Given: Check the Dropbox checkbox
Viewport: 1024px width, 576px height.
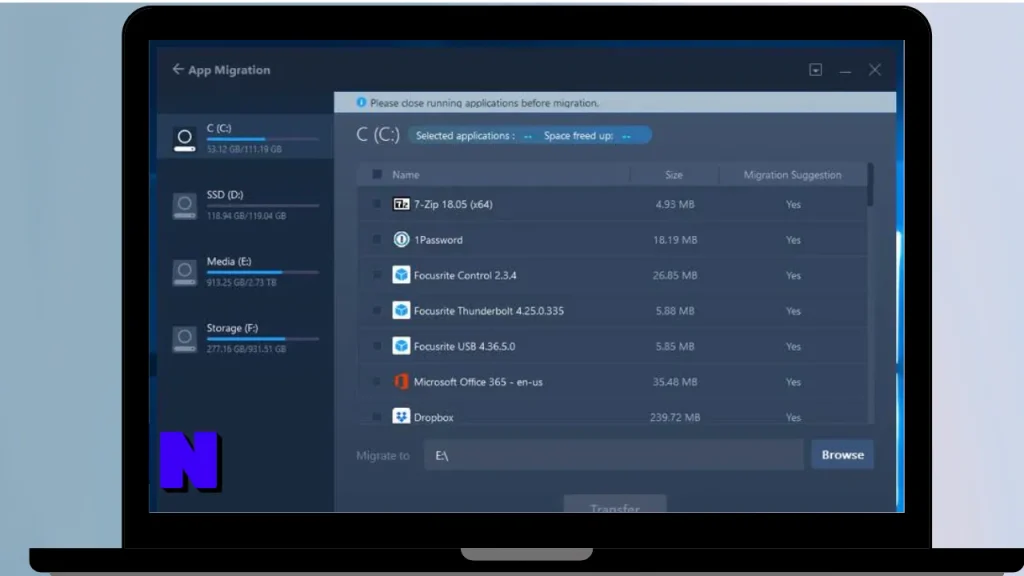Looking at the screenshot, I should (377, 417).
